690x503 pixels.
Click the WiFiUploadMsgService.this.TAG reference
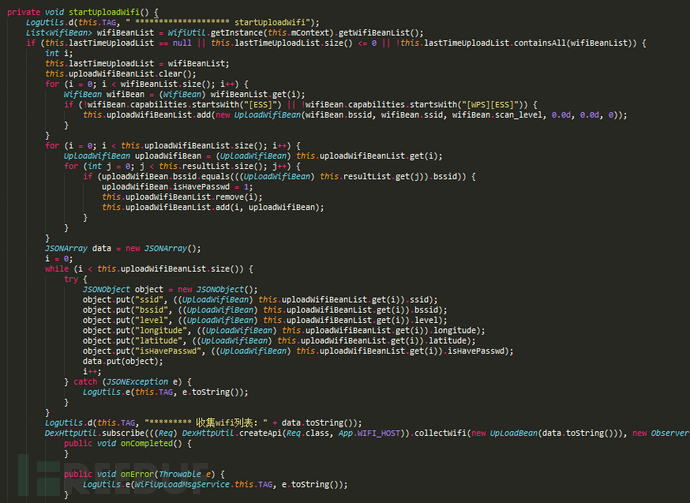point(203,485)
